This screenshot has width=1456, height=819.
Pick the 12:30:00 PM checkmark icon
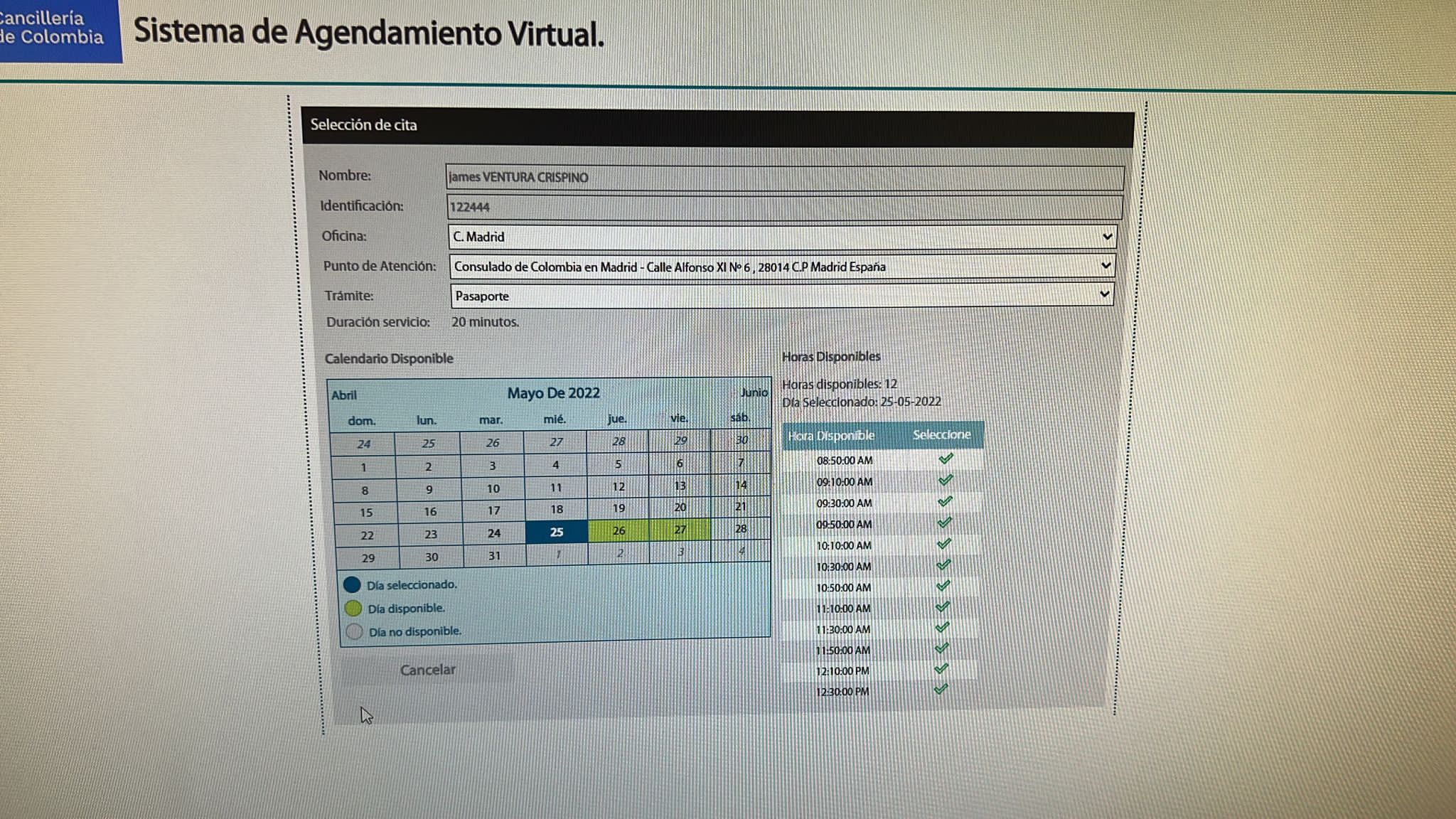click(x=941, y=690)
